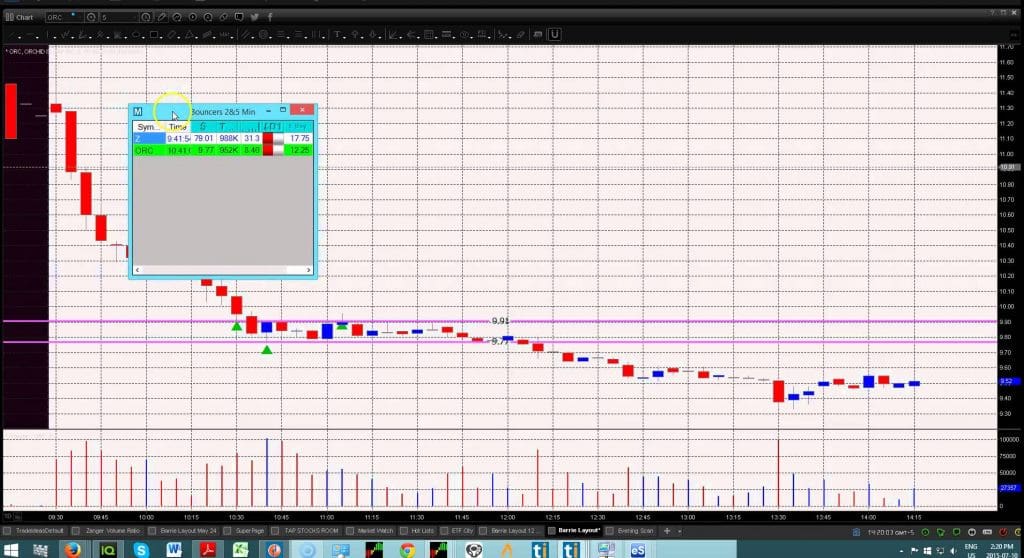Select the 9.91 purple horizontal line
This screenshot has width=1024, height=558.
[500, 321]
